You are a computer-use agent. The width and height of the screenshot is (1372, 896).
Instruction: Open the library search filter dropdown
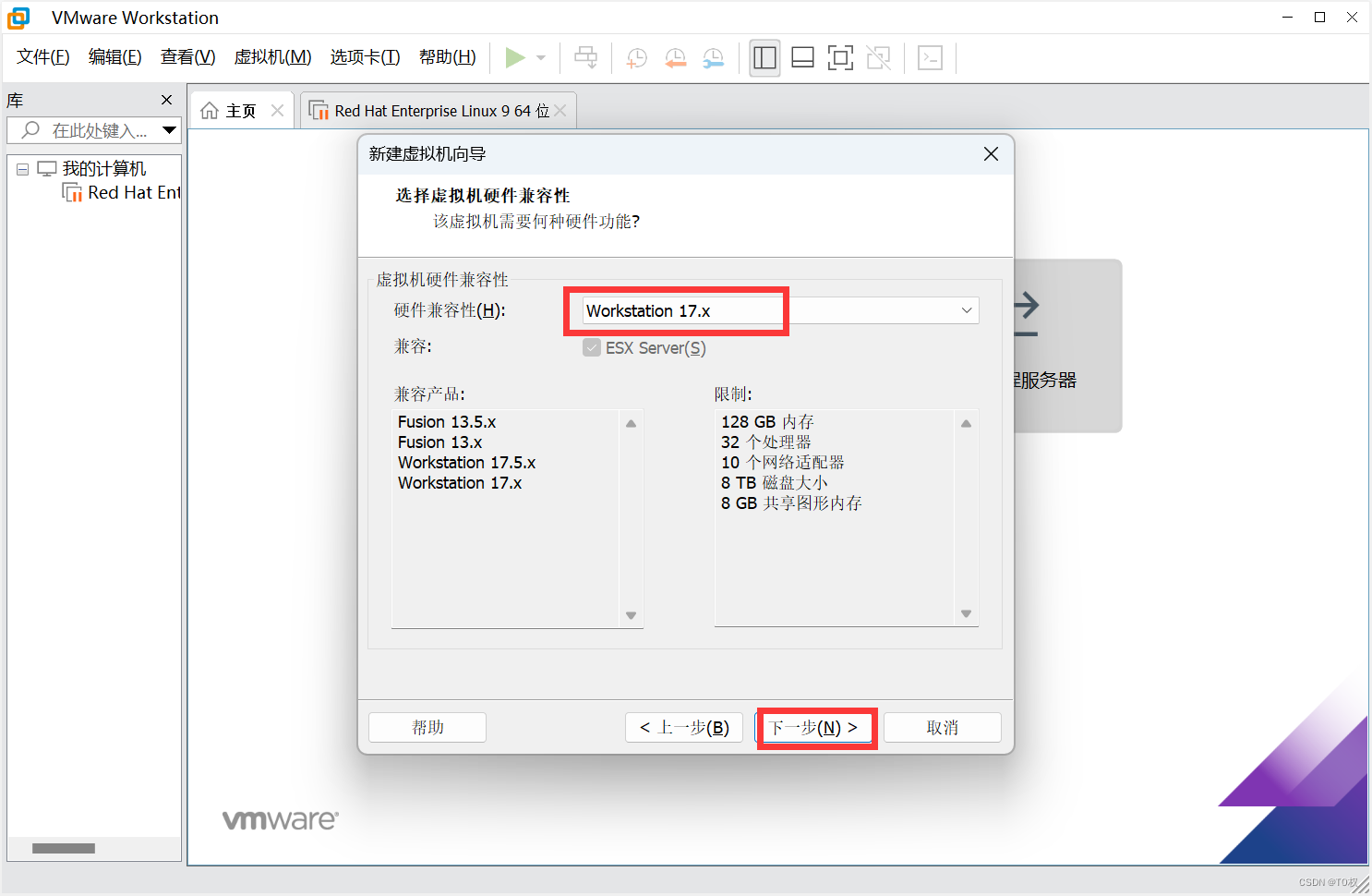pos(170,130)
